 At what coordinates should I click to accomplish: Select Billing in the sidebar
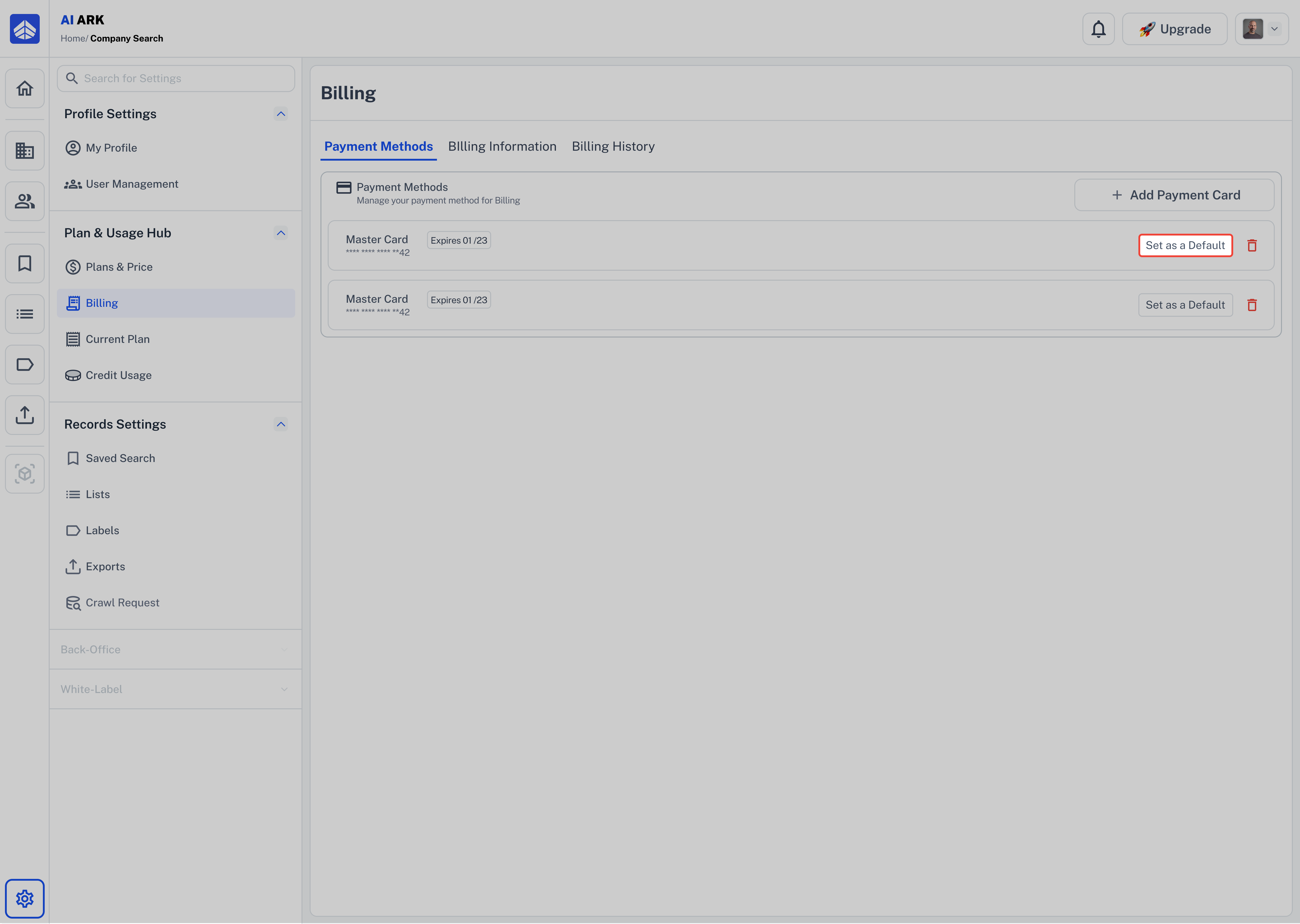[x=176, y=303]
